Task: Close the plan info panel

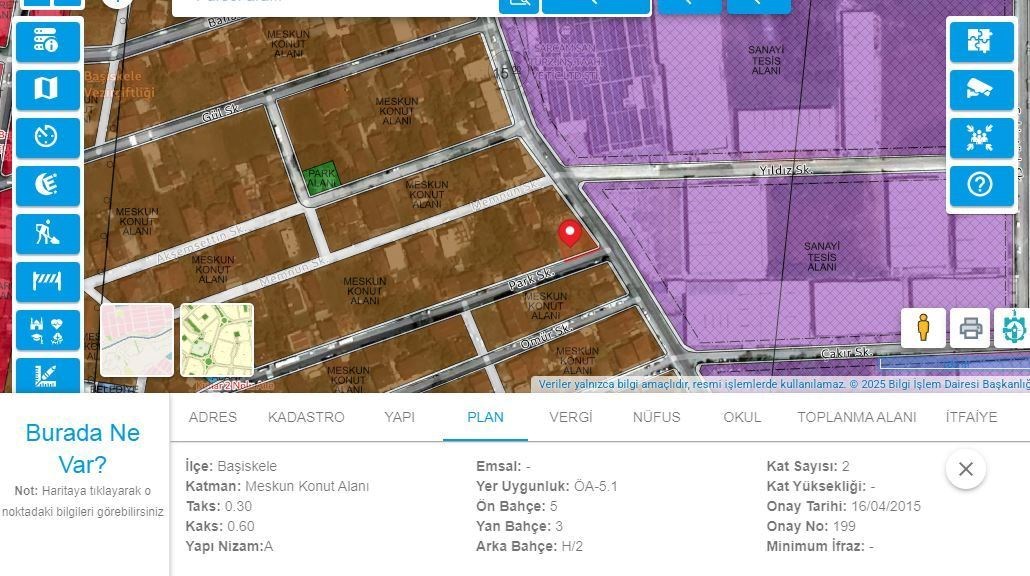Action: (965, 468)
